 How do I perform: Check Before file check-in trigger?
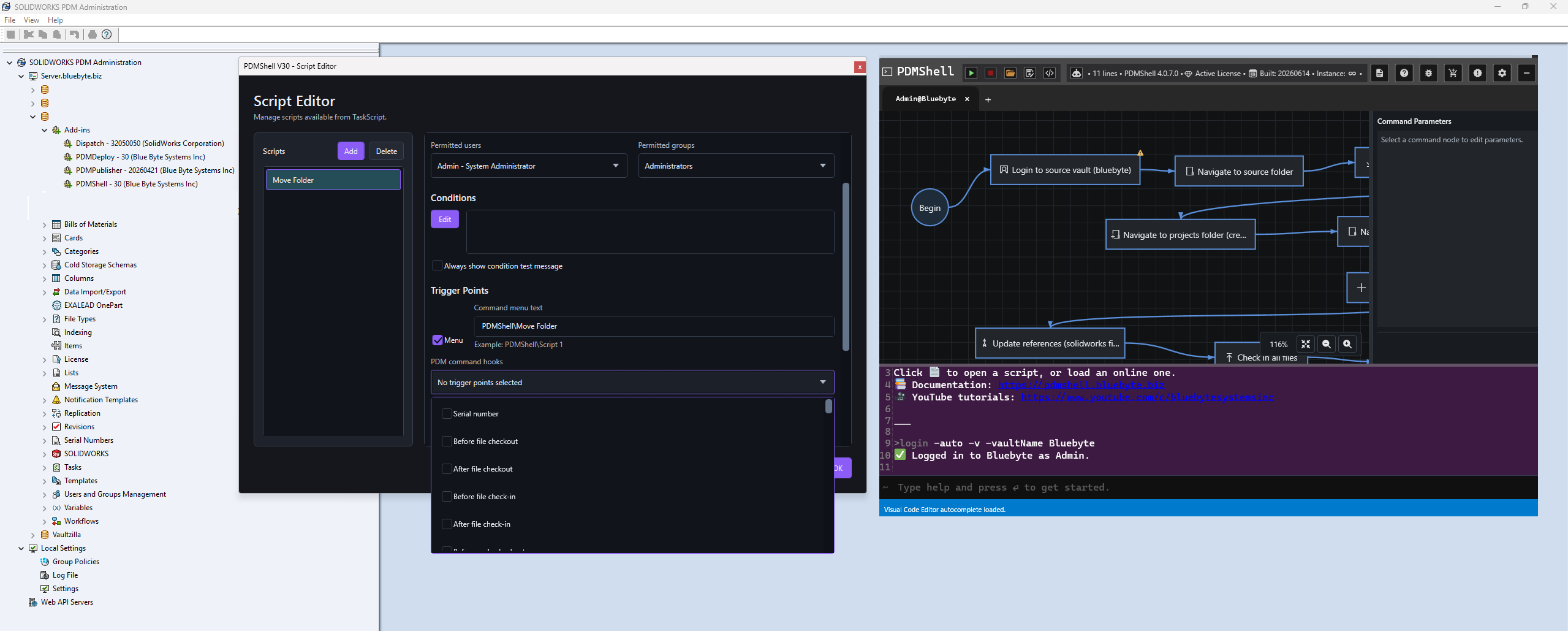[447, 497]
